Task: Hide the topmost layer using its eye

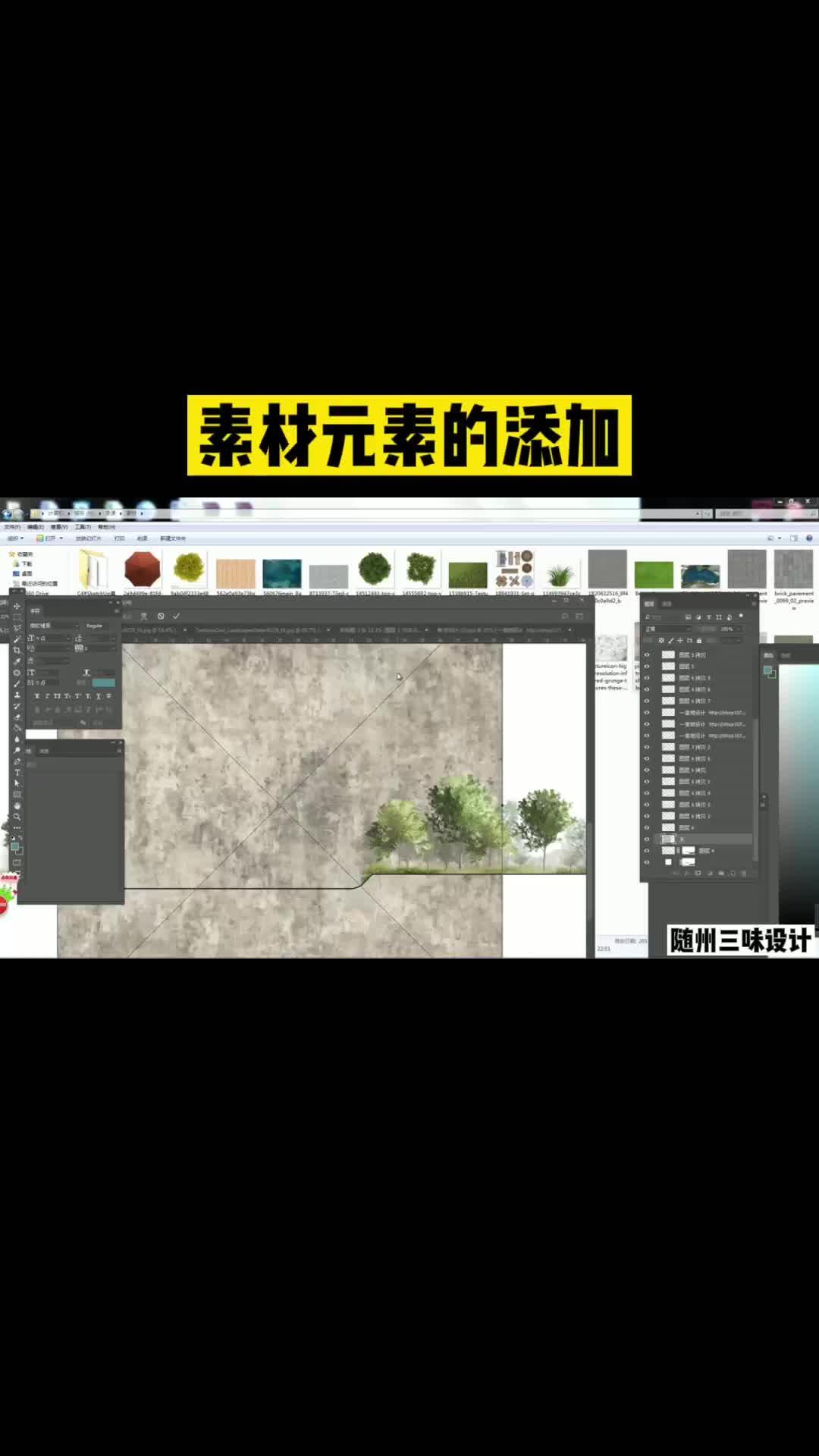Action: pos(647,654)
